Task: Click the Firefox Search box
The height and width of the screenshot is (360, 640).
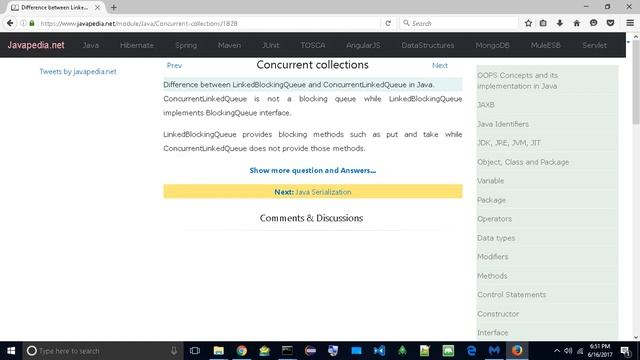Action: coord(460,23)
